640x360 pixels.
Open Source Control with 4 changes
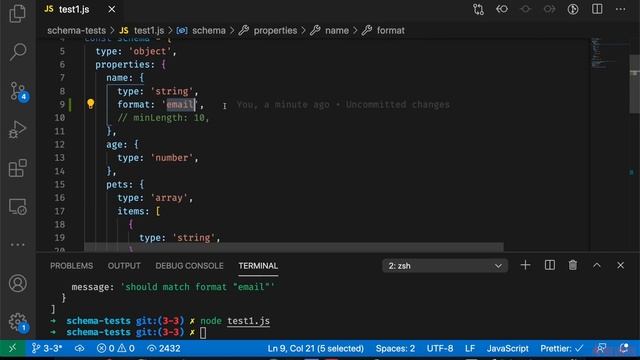click(18, 91)
